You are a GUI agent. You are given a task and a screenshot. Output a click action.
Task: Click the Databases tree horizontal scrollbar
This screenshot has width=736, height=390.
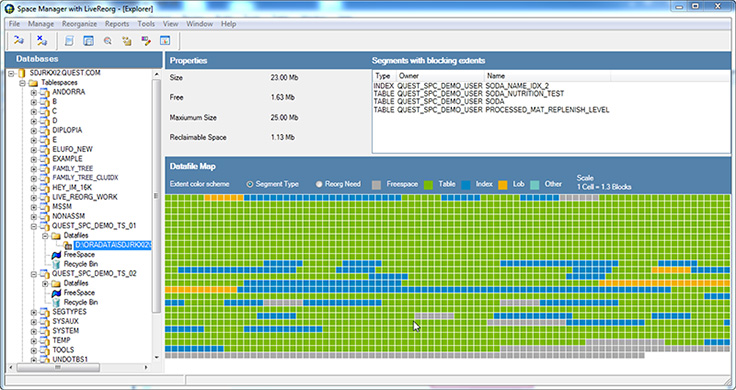tap(58, 367)
